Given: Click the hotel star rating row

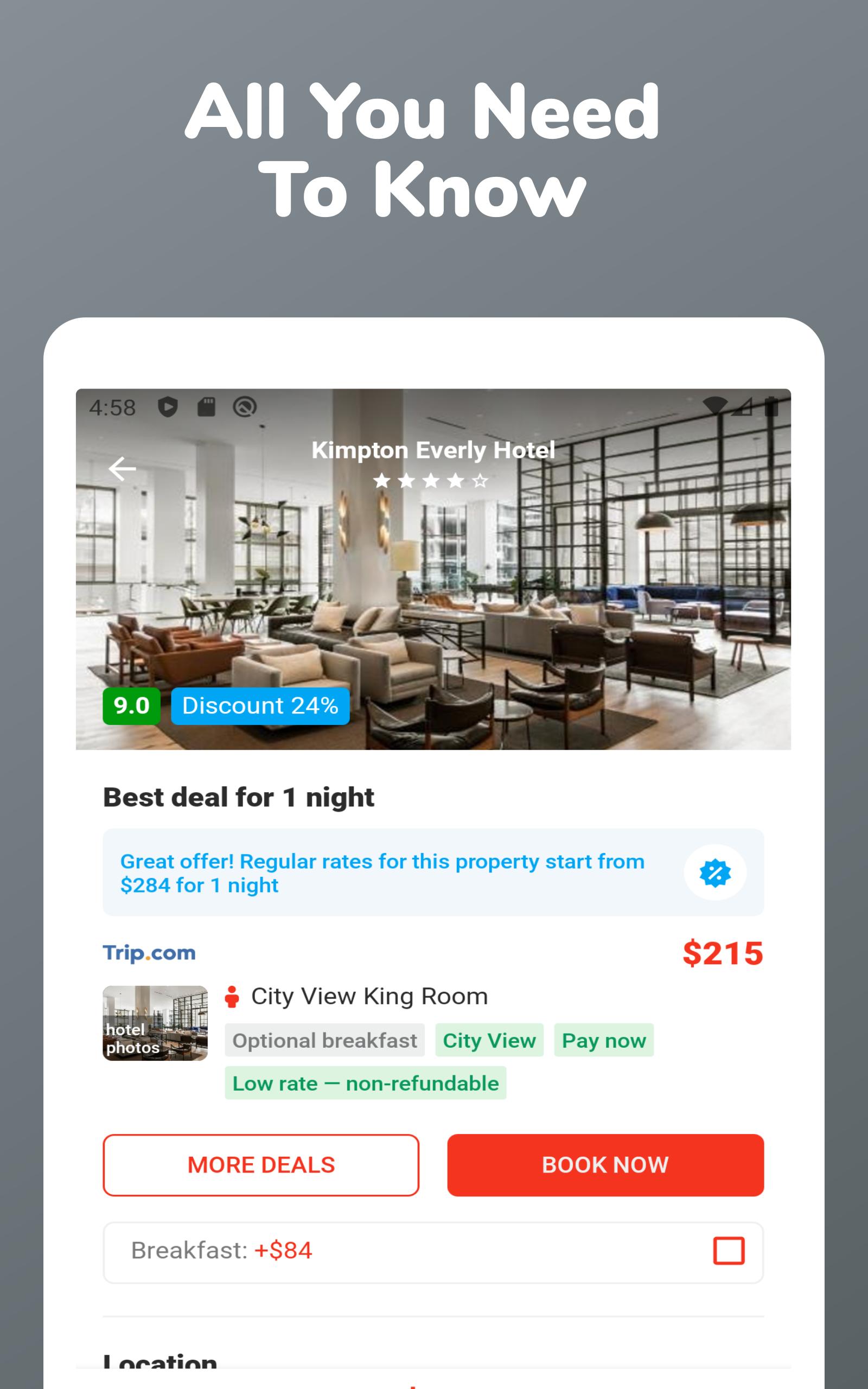Looking at the screenshot, I should [x=431, y=480].
